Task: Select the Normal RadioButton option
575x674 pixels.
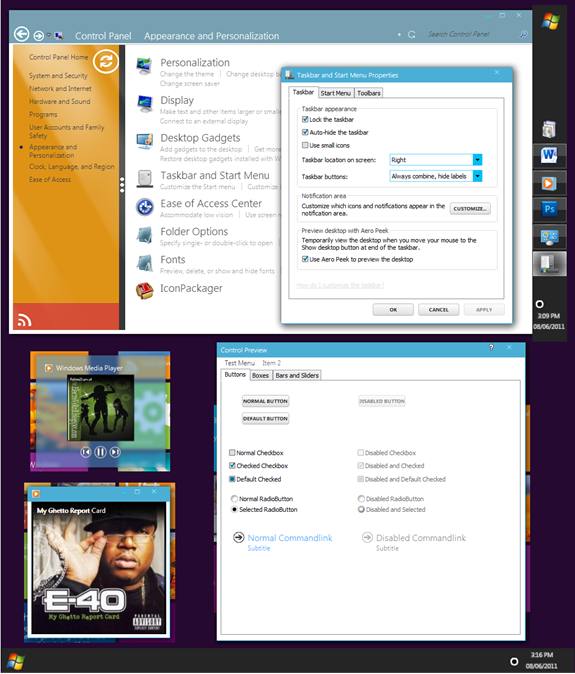Action: pos(234,499)
